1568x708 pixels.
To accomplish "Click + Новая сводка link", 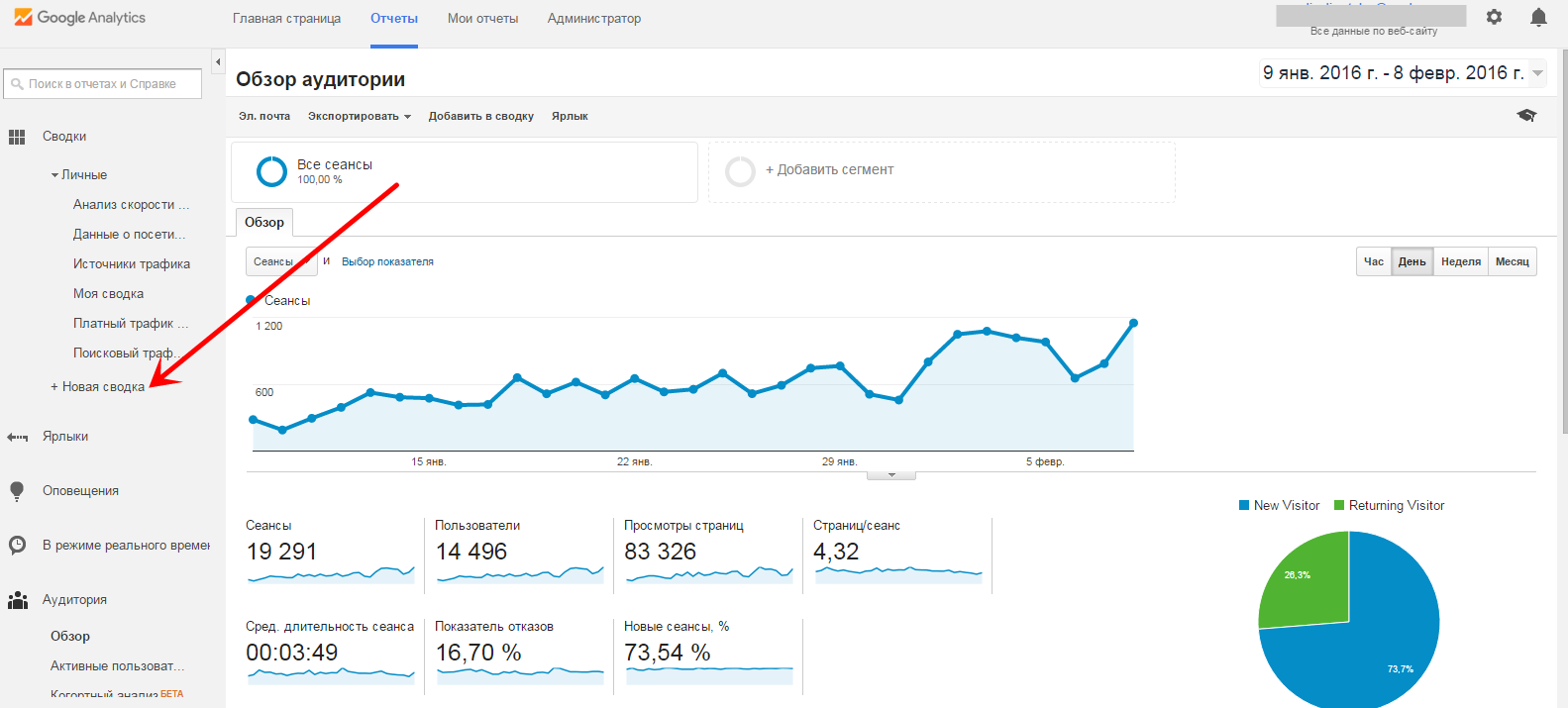I will (97, 386).
